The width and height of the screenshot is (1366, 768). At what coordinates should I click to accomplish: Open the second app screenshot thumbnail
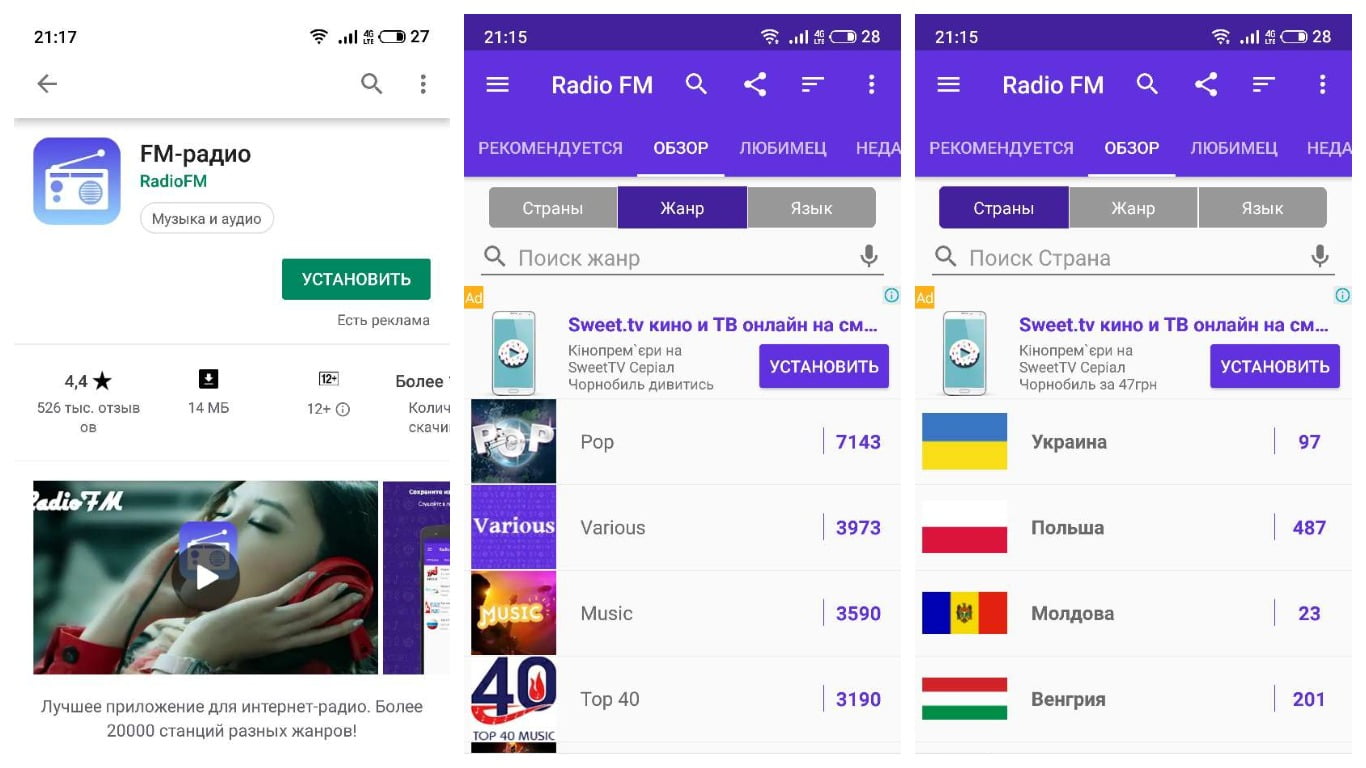click(416, 577)
